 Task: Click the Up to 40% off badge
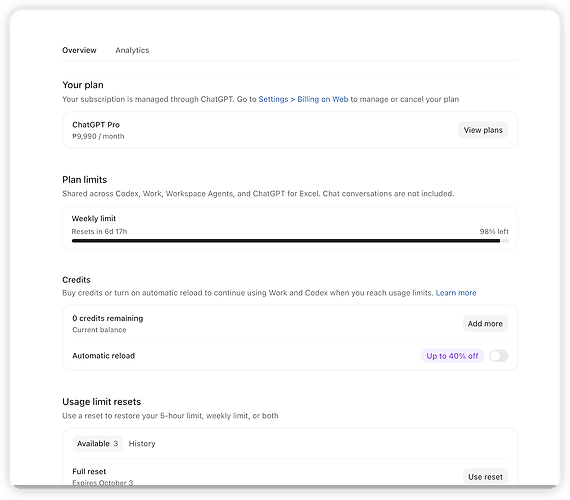point(452,356)
